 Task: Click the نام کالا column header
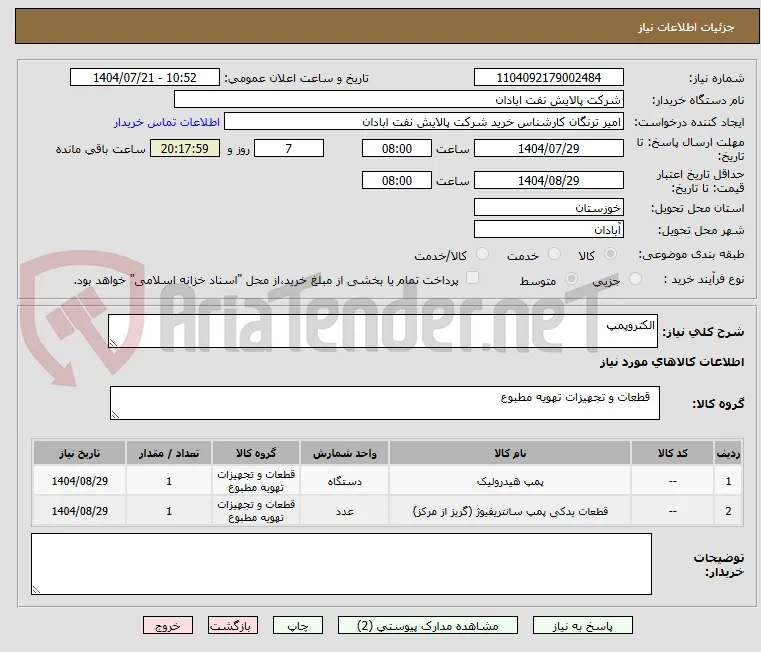[510, 453]
